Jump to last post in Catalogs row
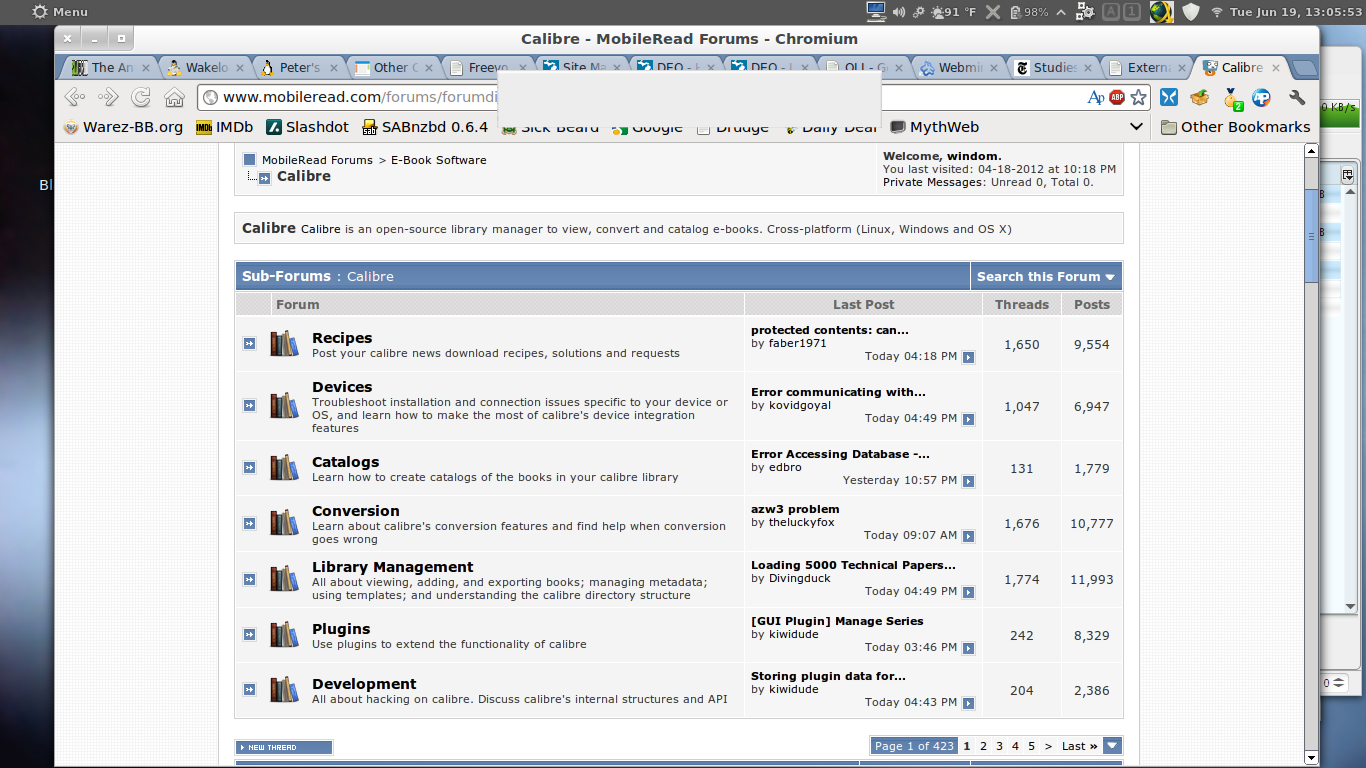This screenshot has height=768, width=1366. point(968,481)
